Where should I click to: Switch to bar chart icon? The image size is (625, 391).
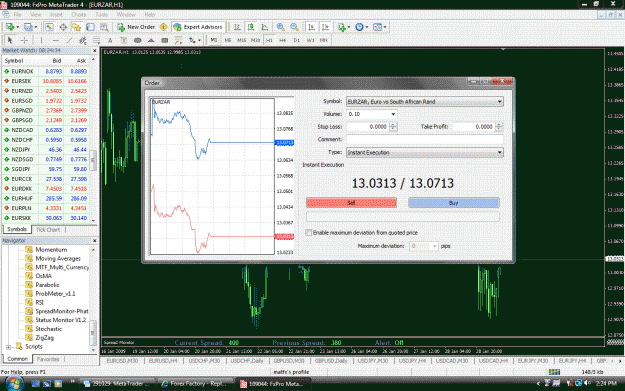(x=237, y=27)
